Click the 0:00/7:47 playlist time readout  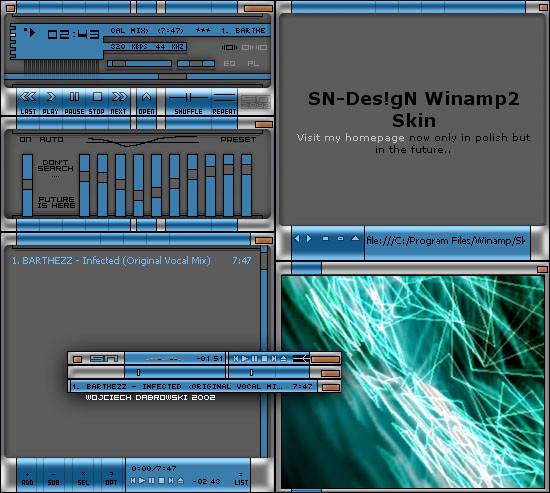[x=154, y=468]
